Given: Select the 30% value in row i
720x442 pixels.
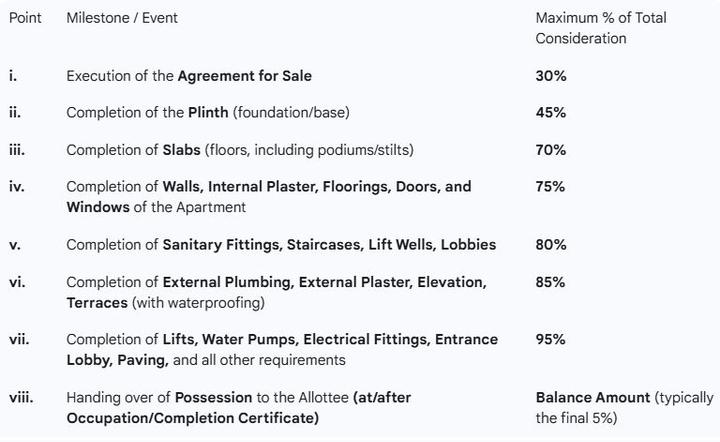Looking at the screenshot, I should click(x=551, y=76).
